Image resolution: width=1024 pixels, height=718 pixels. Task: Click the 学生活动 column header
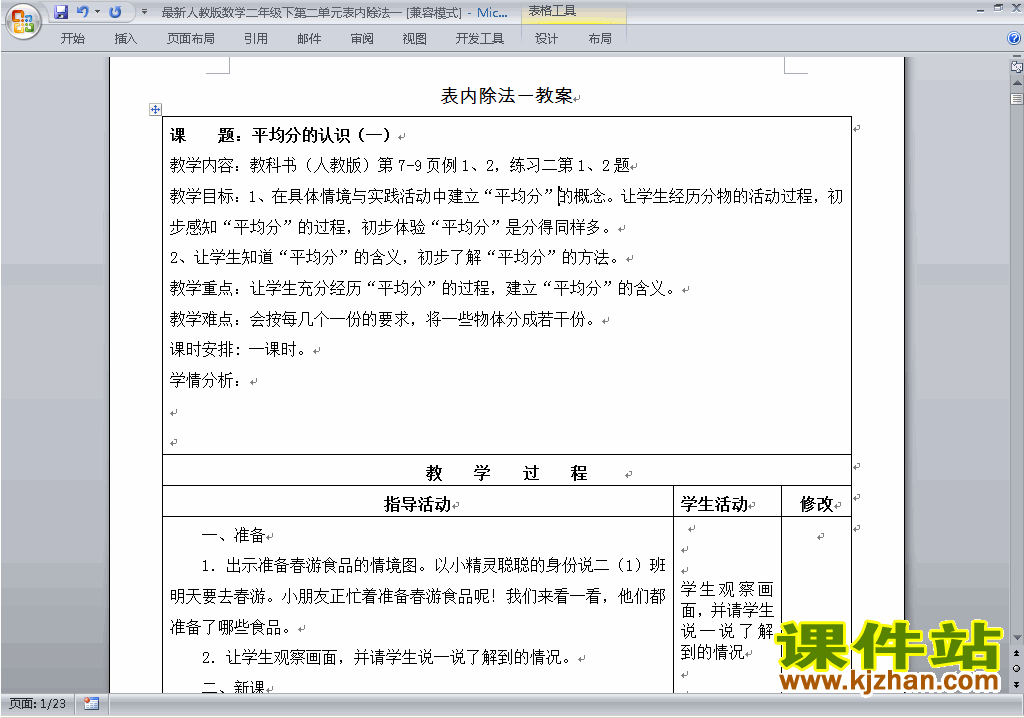point(714,504)
